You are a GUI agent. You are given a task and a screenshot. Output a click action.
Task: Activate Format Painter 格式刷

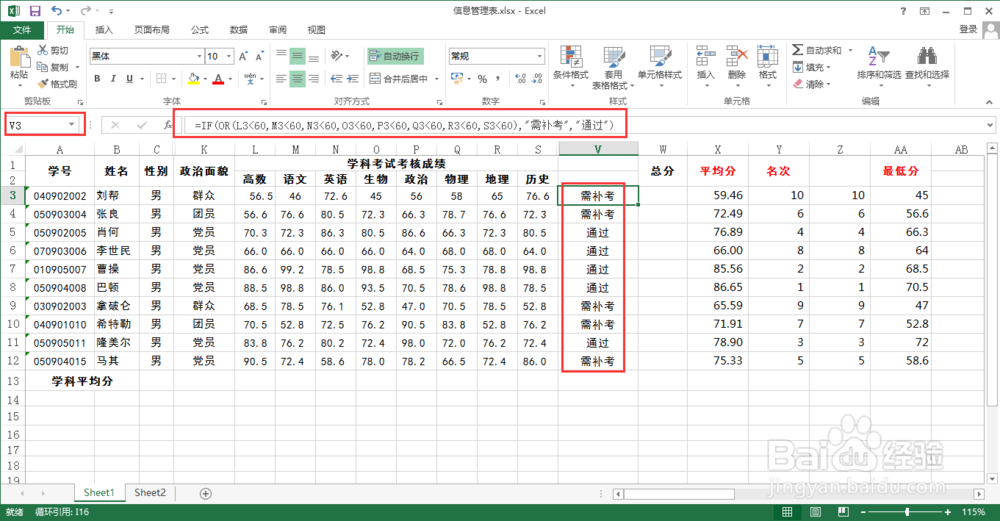[x=57, y=84]
